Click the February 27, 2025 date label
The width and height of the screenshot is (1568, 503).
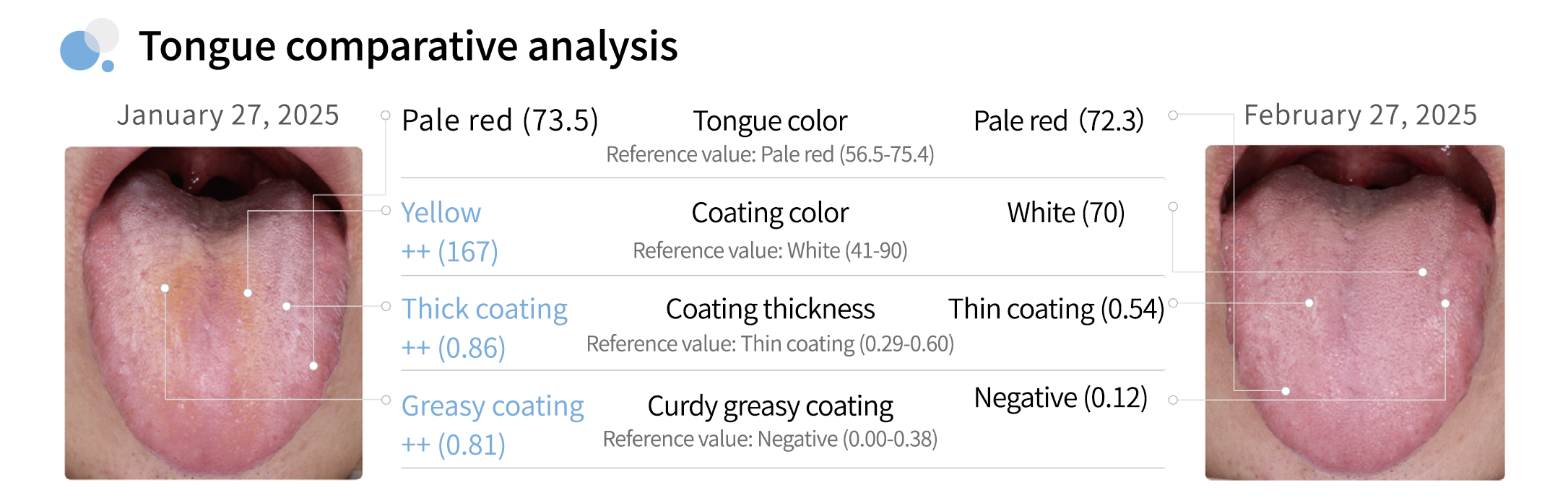[1360, 115]
